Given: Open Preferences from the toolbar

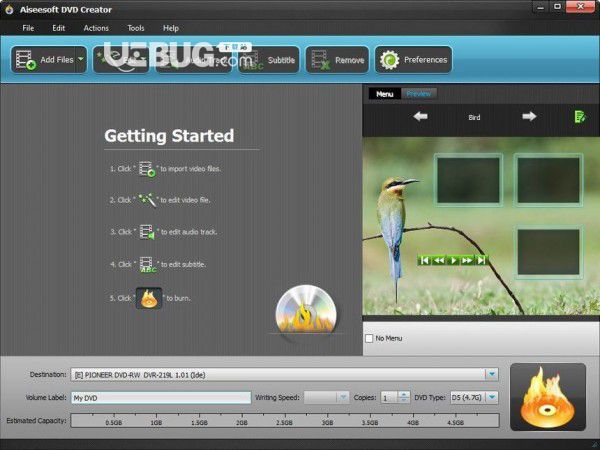Looking at the screenshot, I should [413, 60].
